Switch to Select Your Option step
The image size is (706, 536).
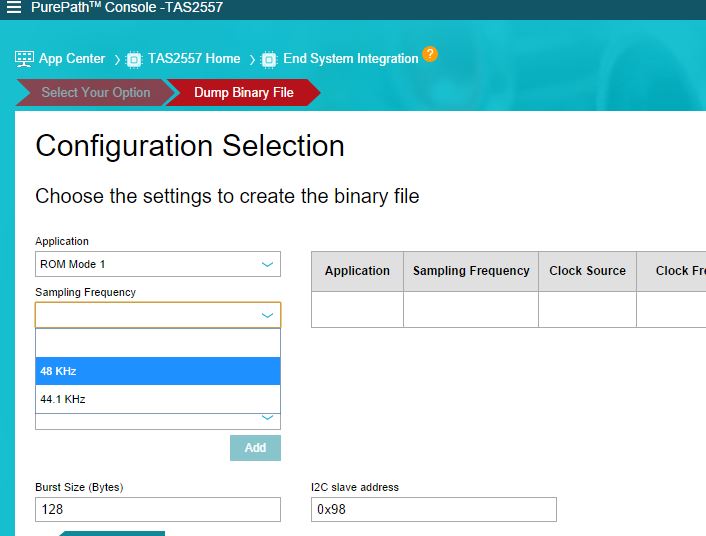click(95, 92)
